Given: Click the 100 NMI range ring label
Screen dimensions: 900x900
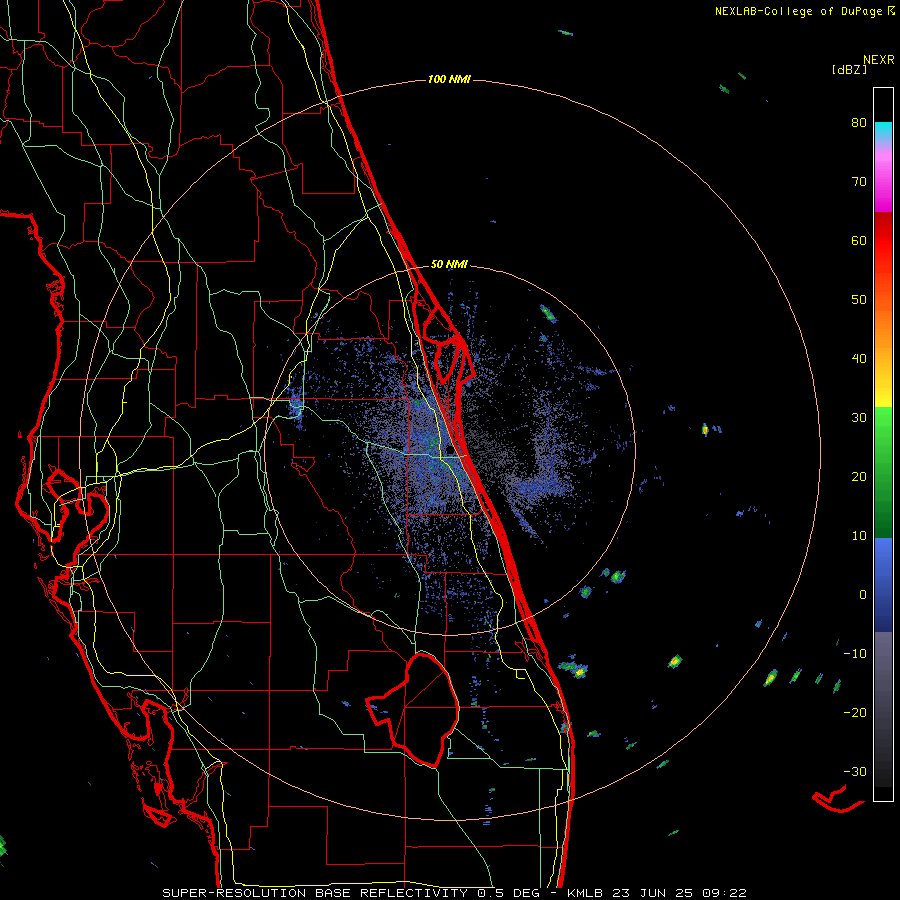Looking at the screenshot, I should click(449, 79).
